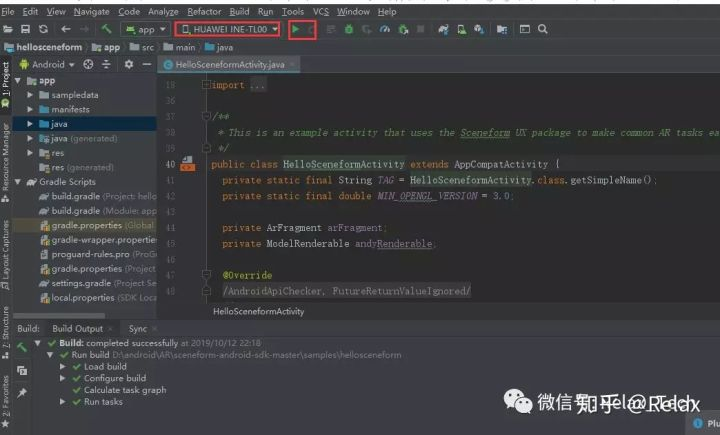Open the Profiler gauge icon
720x435 pixels.
pyautogui.click(x=385, y=29)
